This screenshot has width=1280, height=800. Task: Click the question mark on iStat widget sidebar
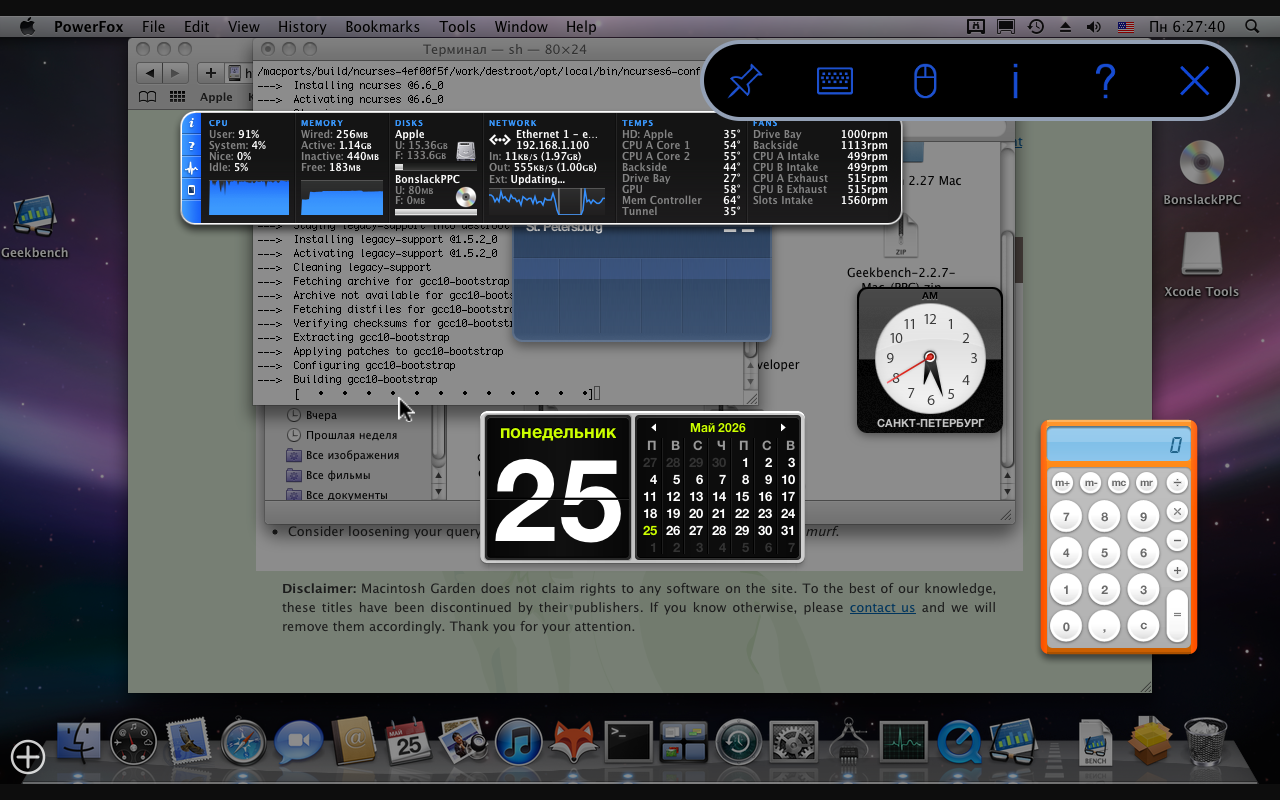(191, 146)
